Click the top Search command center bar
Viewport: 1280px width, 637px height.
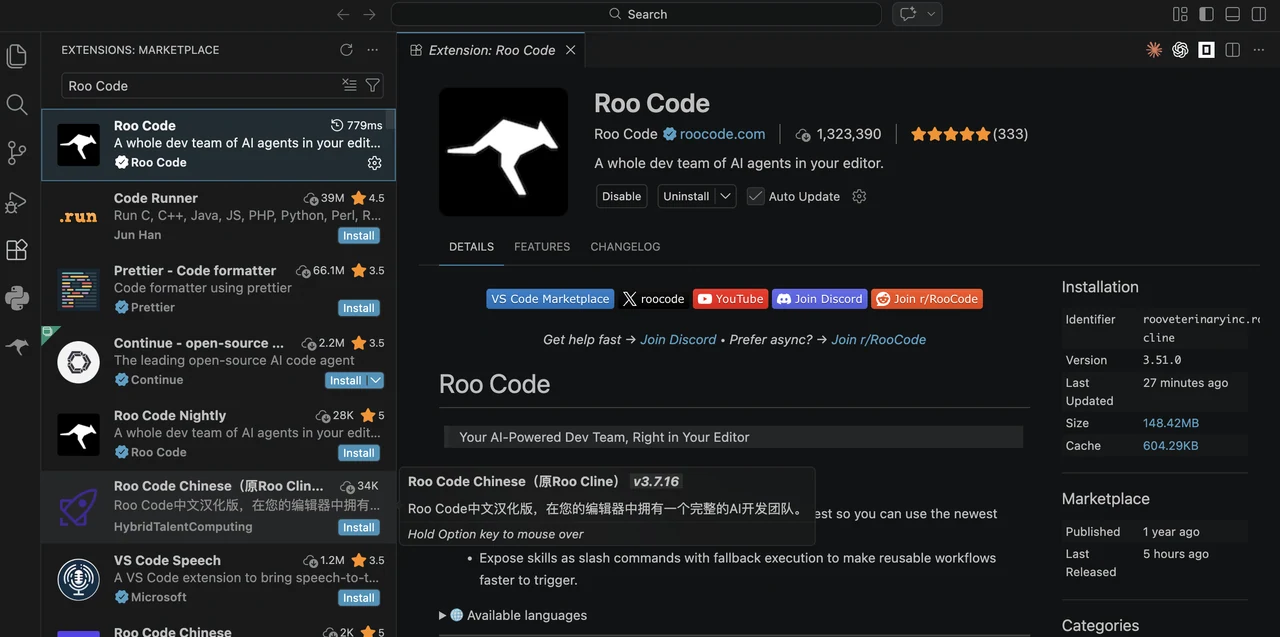(x=636, y=14)
